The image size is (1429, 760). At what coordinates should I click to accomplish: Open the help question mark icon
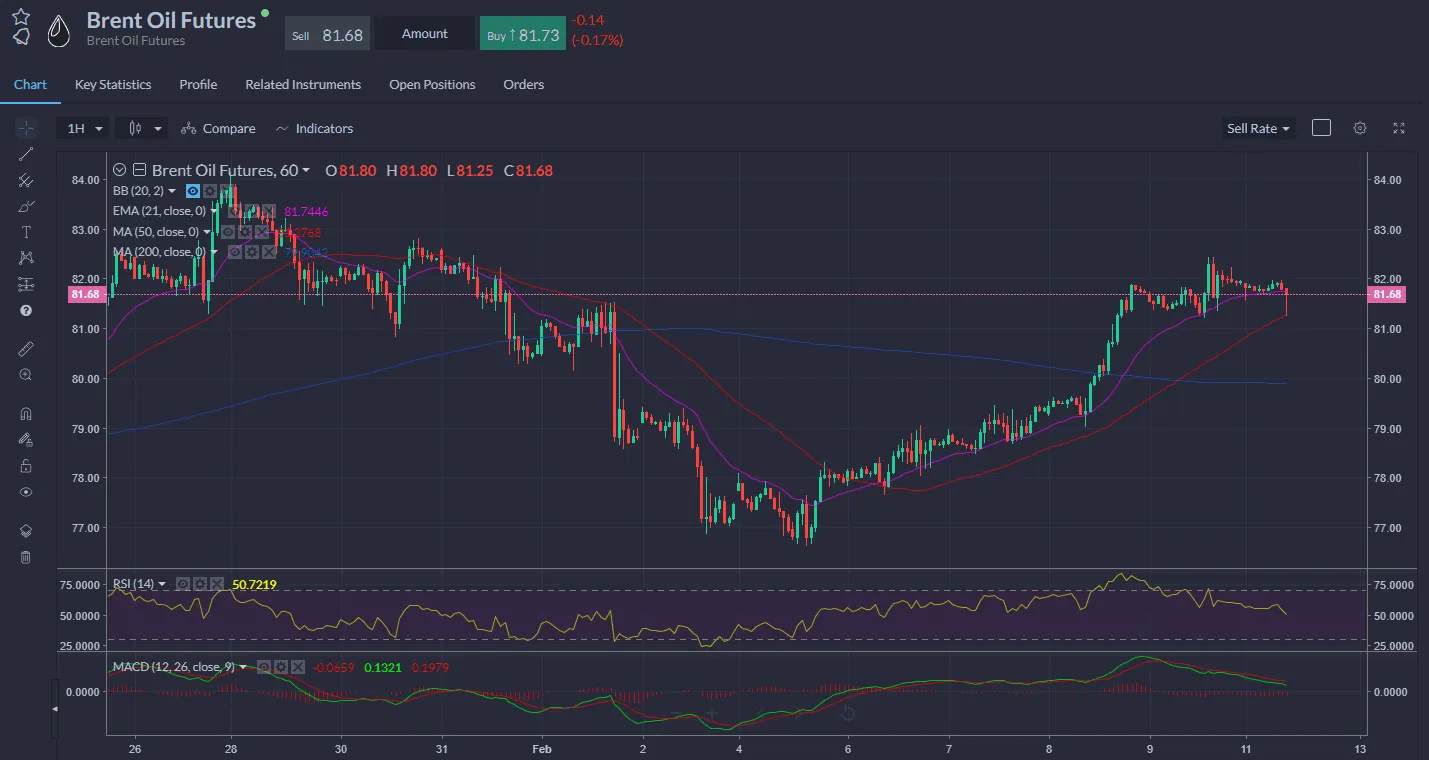[26, 310]
